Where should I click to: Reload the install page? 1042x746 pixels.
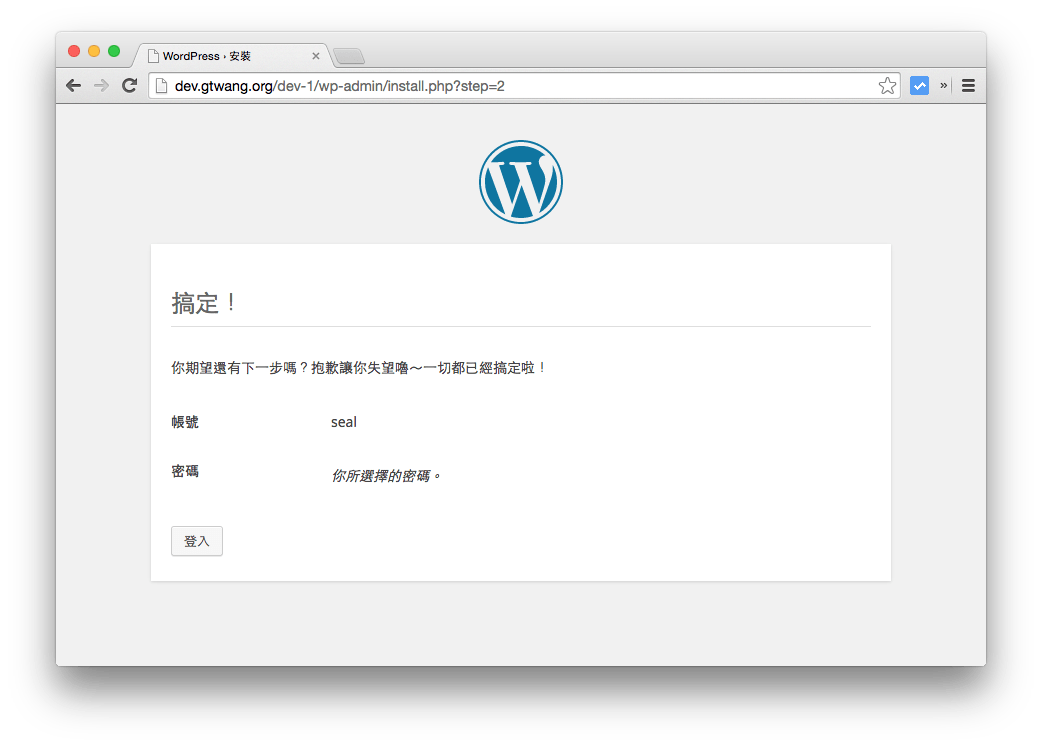pyautogui.click(x=129, y=85)
